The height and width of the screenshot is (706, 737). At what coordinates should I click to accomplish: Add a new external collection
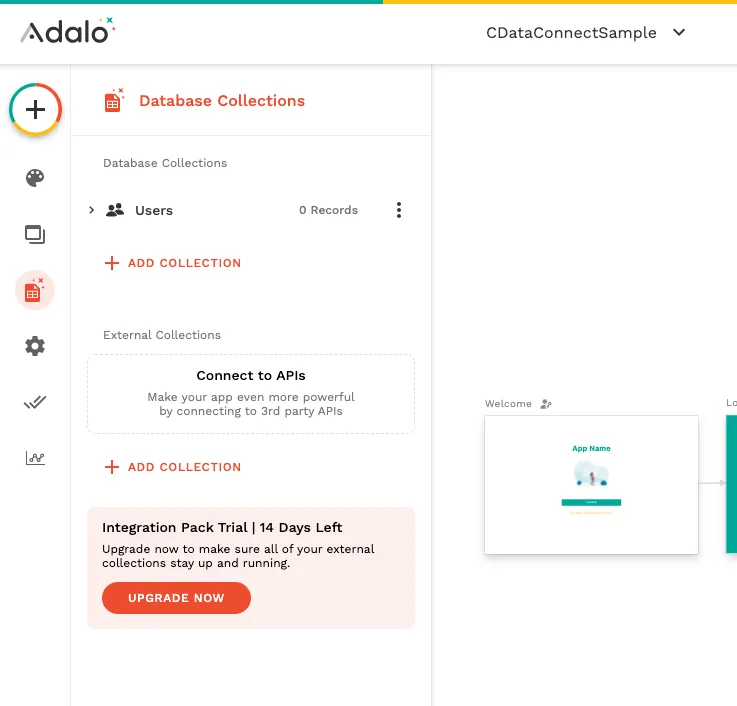pyautogui.click(x=173, y=467)
